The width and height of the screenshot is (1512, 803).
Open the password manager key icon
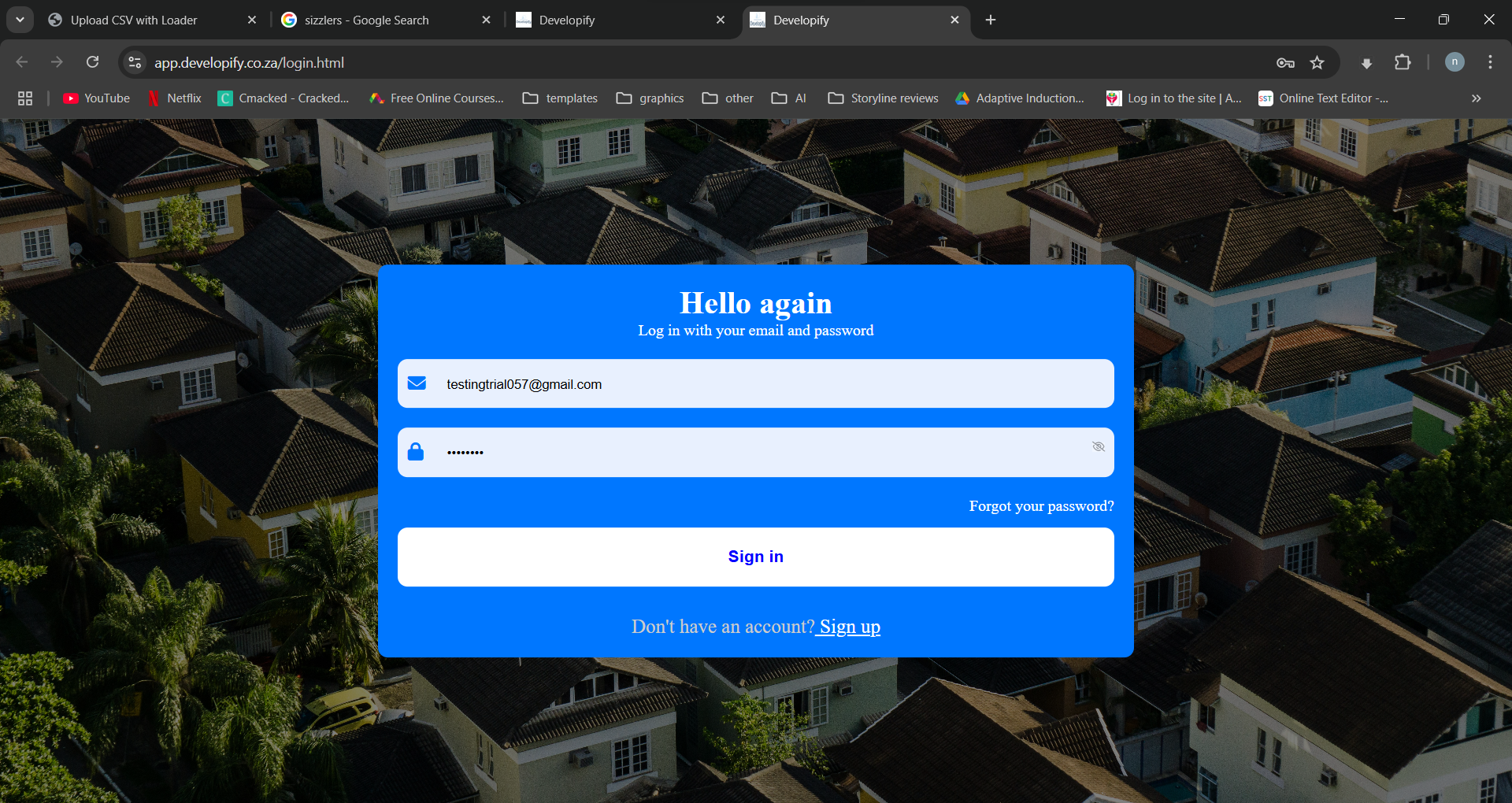click(x=1285, y=63)
